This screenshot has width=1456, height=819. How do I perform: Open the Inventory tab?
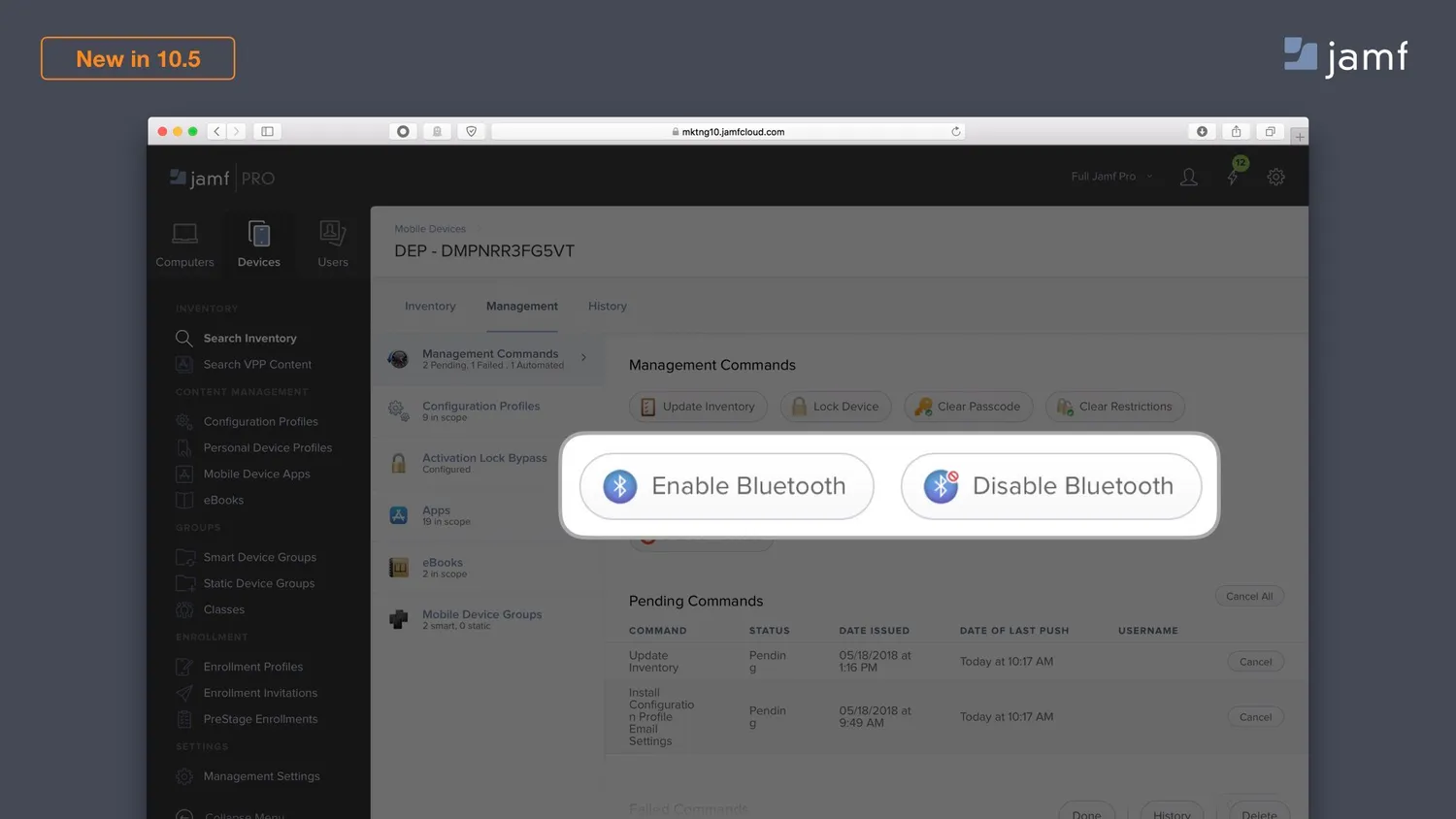coord(430,306)
